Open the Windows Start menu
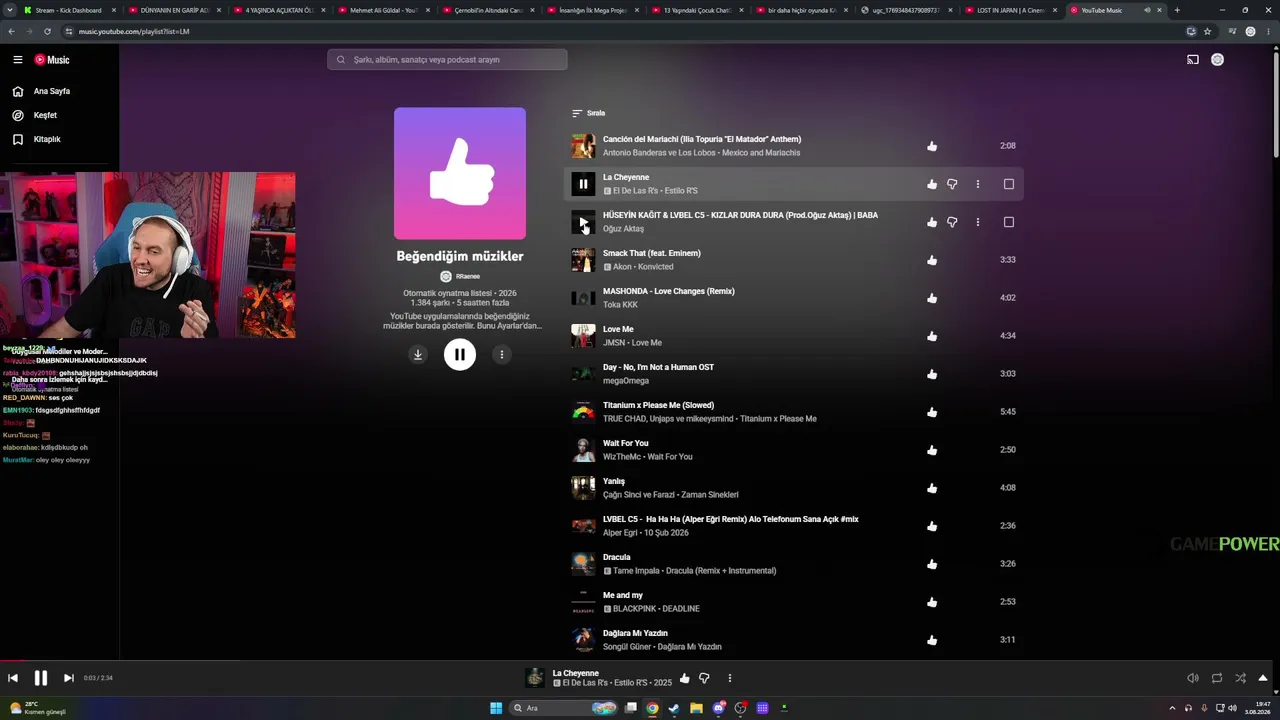1280x720 pixels. pos(496,708)
